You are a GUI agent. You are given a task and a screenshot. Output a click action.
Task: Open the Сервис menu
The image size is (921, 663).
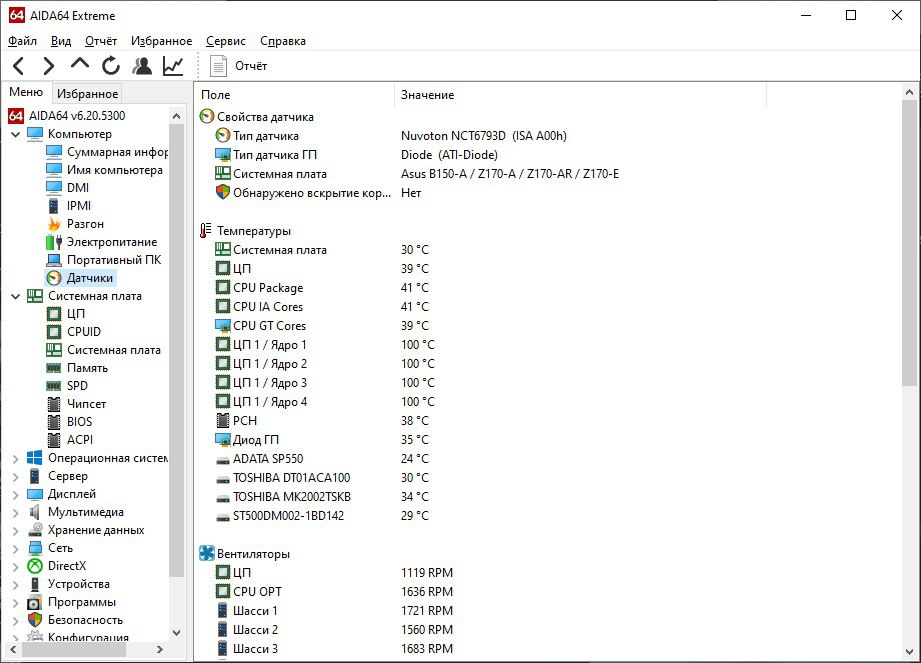point(226,41)
